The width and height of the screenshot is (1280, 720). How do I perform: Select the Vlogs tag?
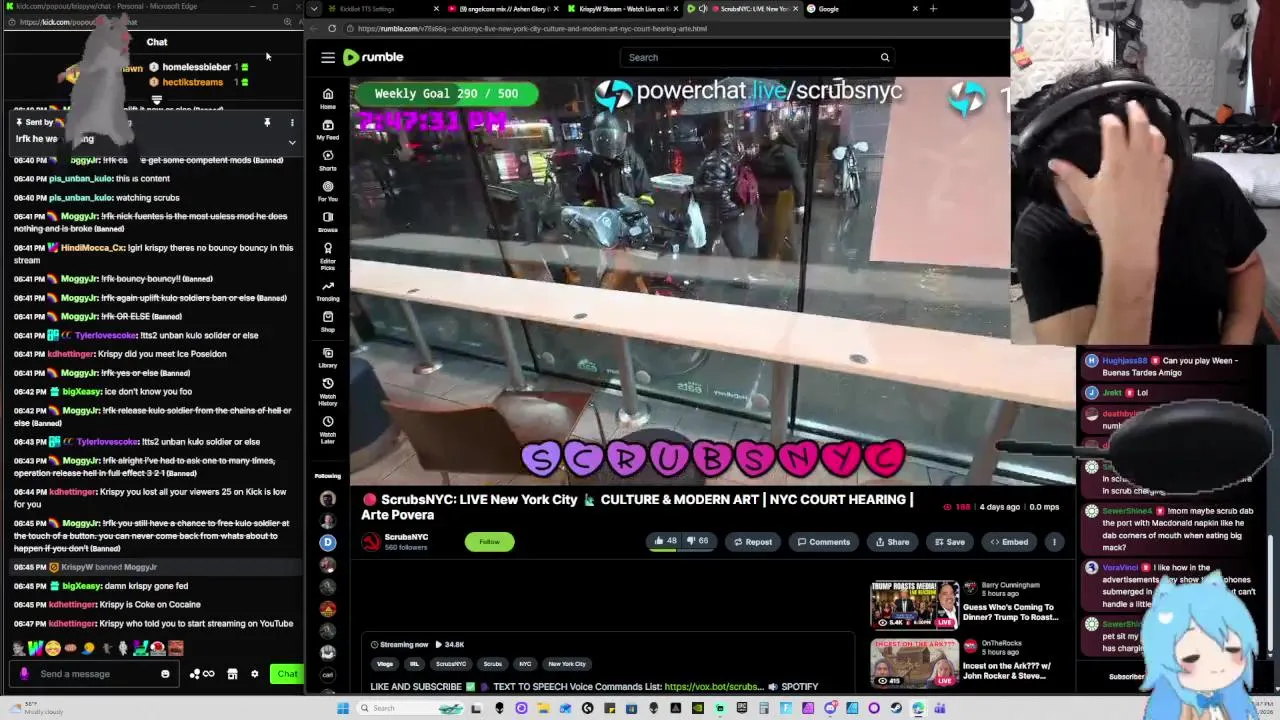coord(385,664)
